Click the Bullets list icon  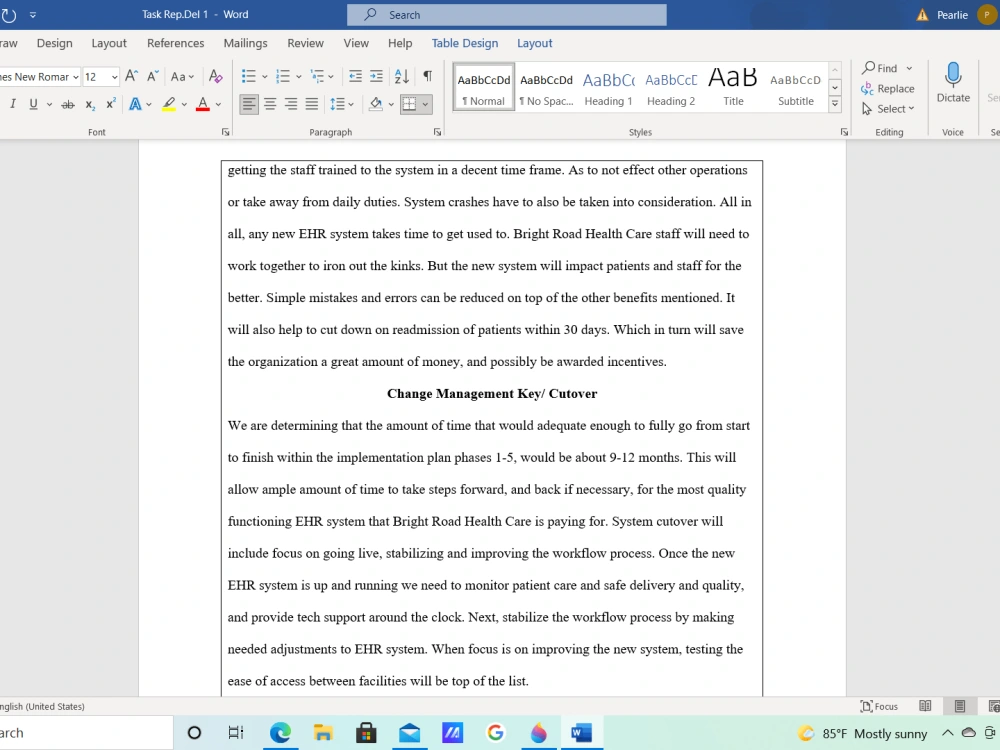pos(249,77)
